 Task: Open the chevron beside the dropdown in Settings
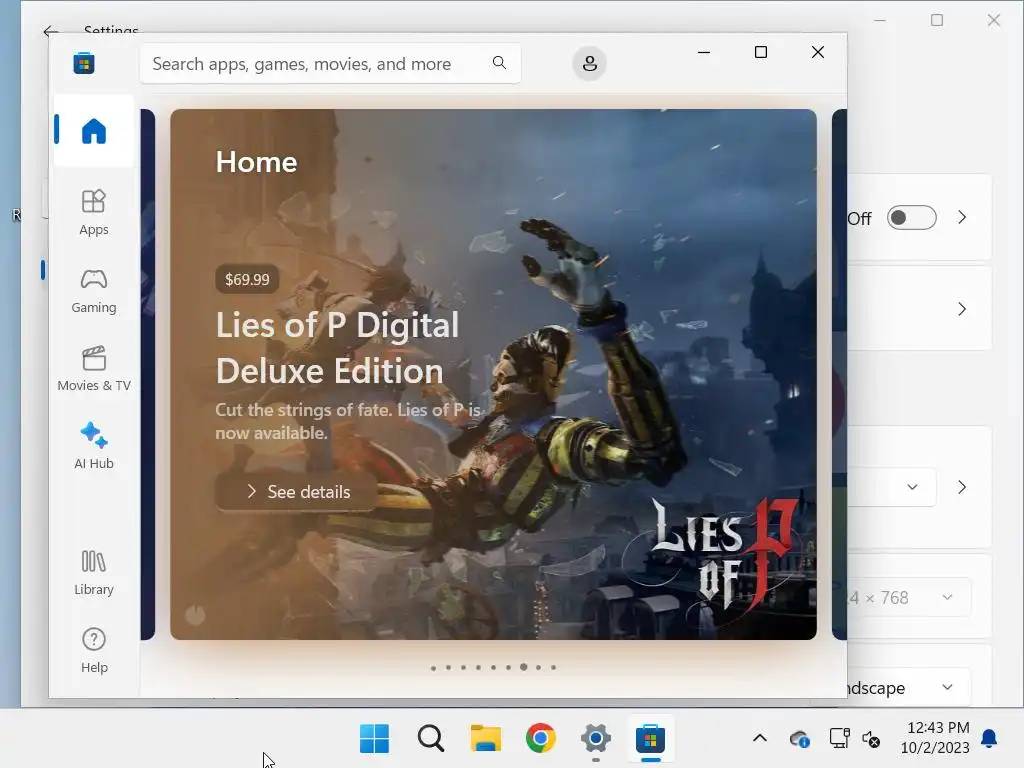(962, 487)
